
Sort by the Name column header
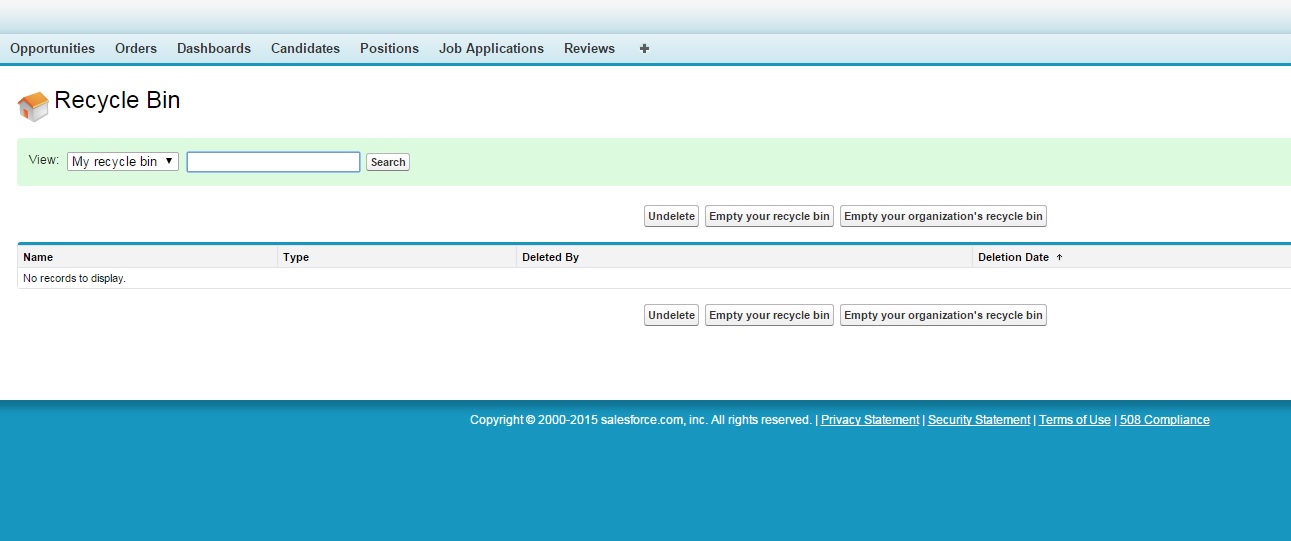coord(38,257)
